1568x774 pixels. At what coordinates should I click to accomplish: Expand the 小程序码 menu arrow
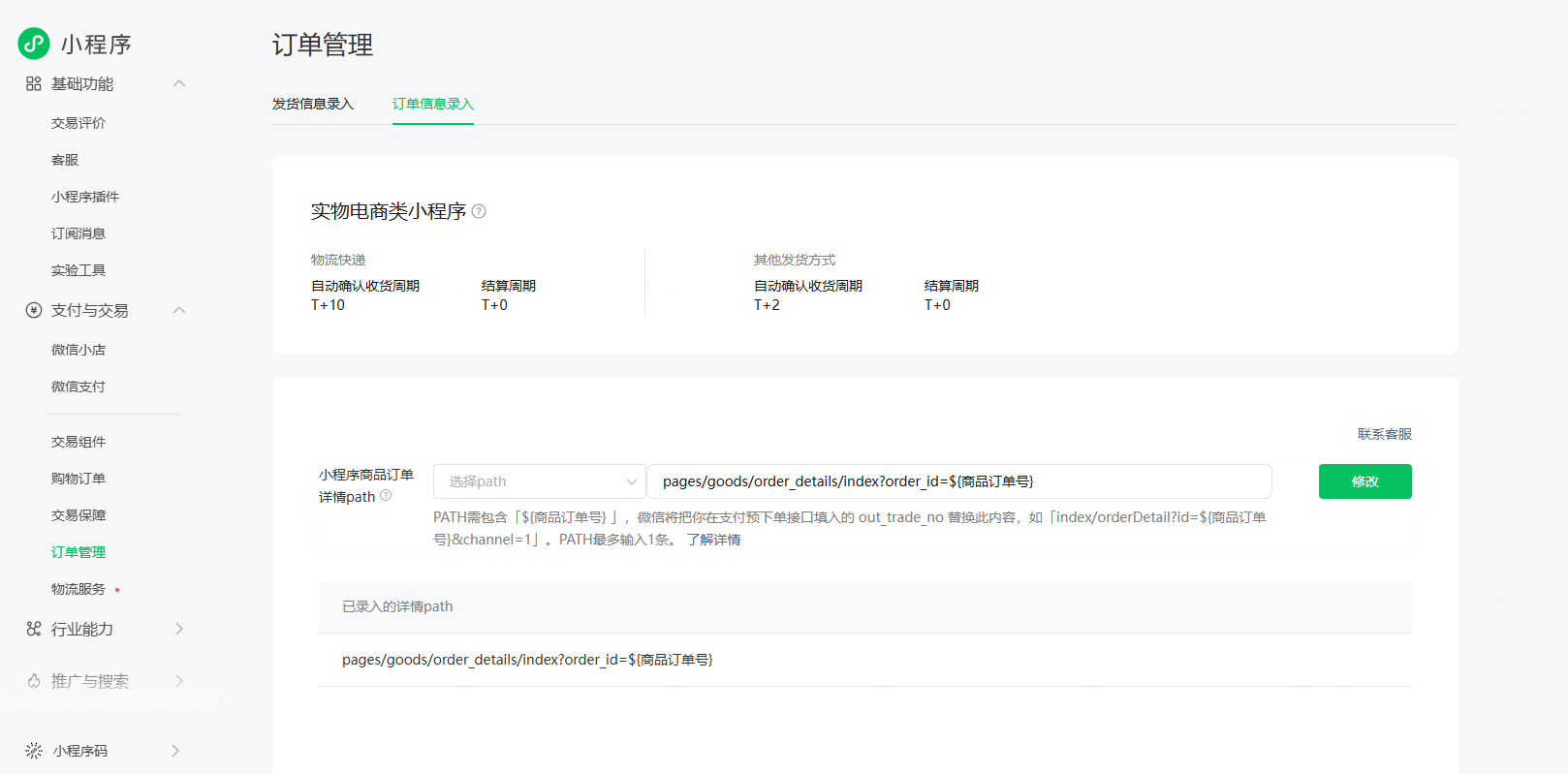(175, 751)
